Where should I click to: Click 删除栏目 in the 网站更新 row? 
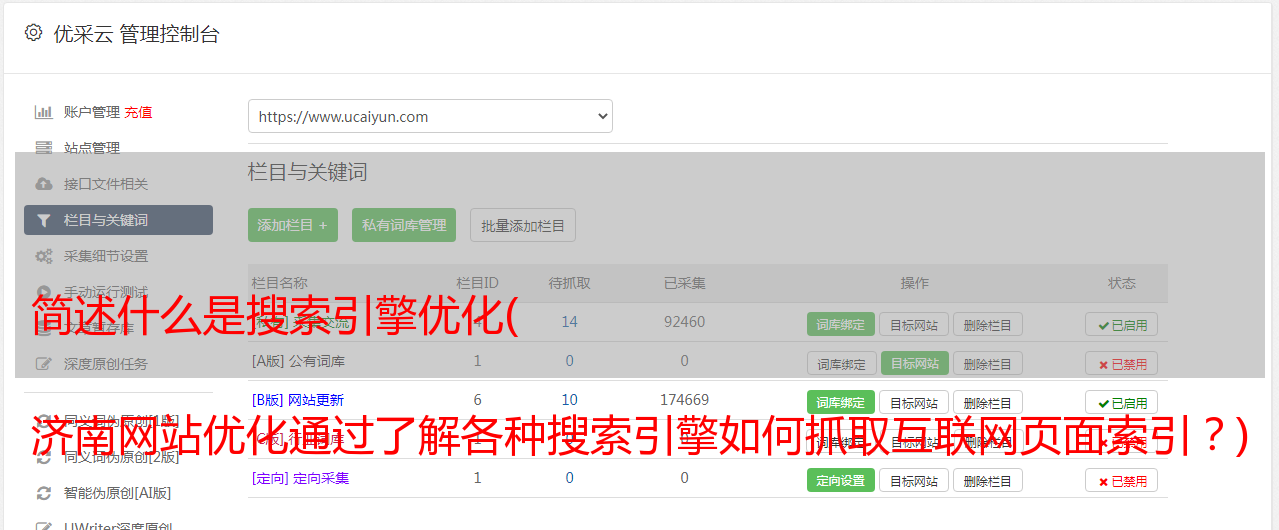coord(987,402)
